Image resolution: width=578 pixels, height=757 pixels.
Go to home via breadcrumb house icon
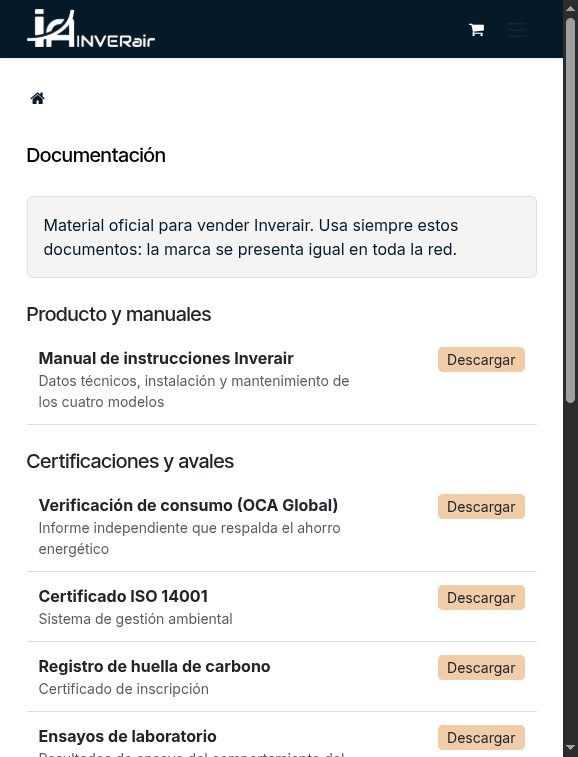pos(37,98)
